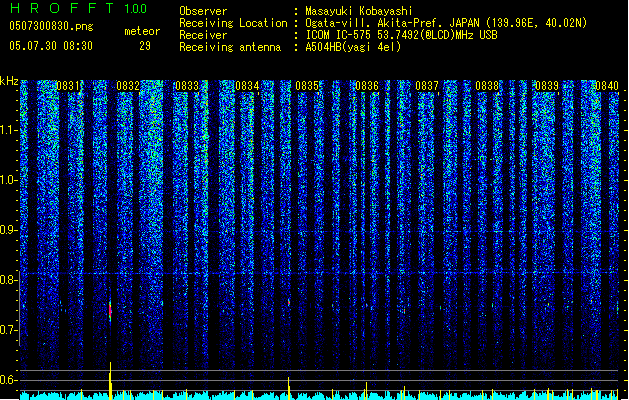Click the kHz axis unit label
The width and height of the screenshot is (629, 400).
tap(9, 81)
